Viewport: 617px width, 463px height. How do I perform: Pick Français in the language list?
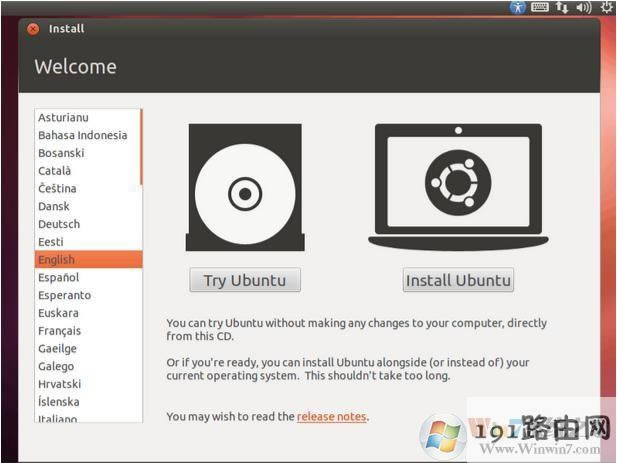(60, 331)
